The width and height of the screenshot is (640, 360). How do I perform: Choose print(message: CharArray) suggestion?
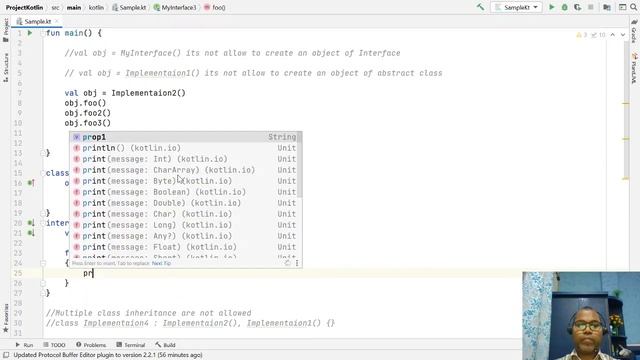[184, 170]
